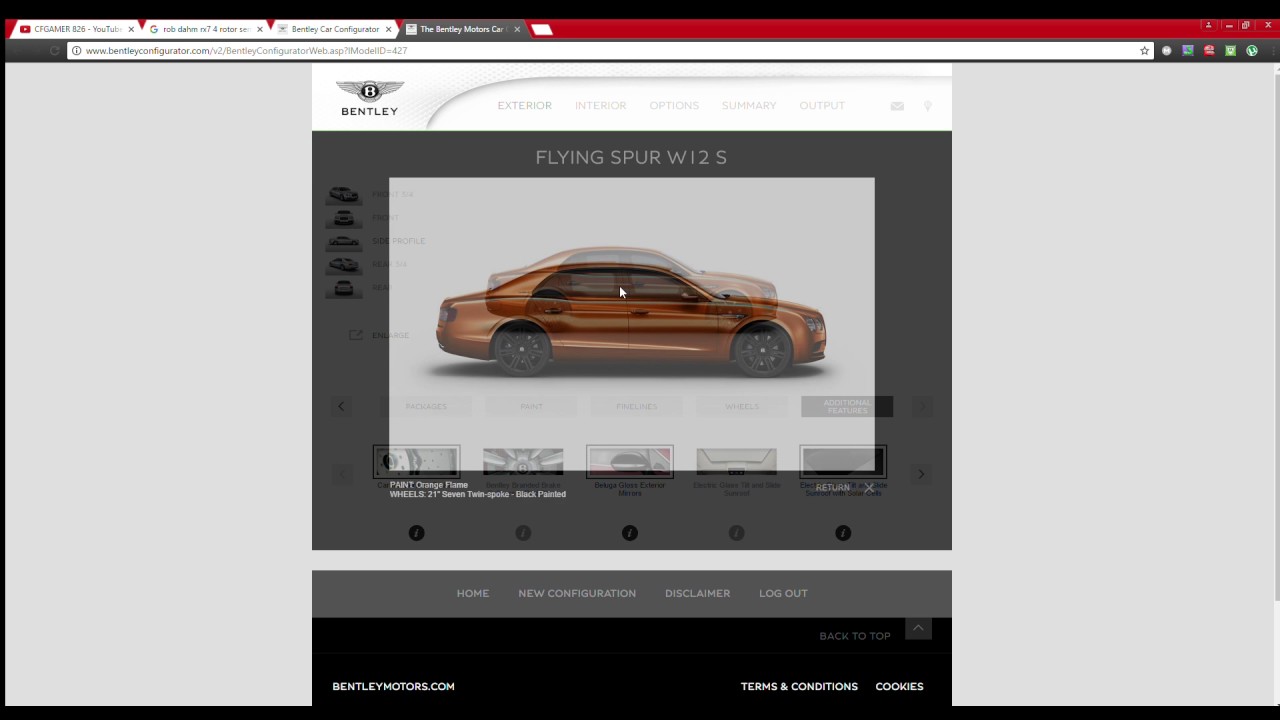Select the Bentley Branded Brake option thumbnail

pos(523,462)
